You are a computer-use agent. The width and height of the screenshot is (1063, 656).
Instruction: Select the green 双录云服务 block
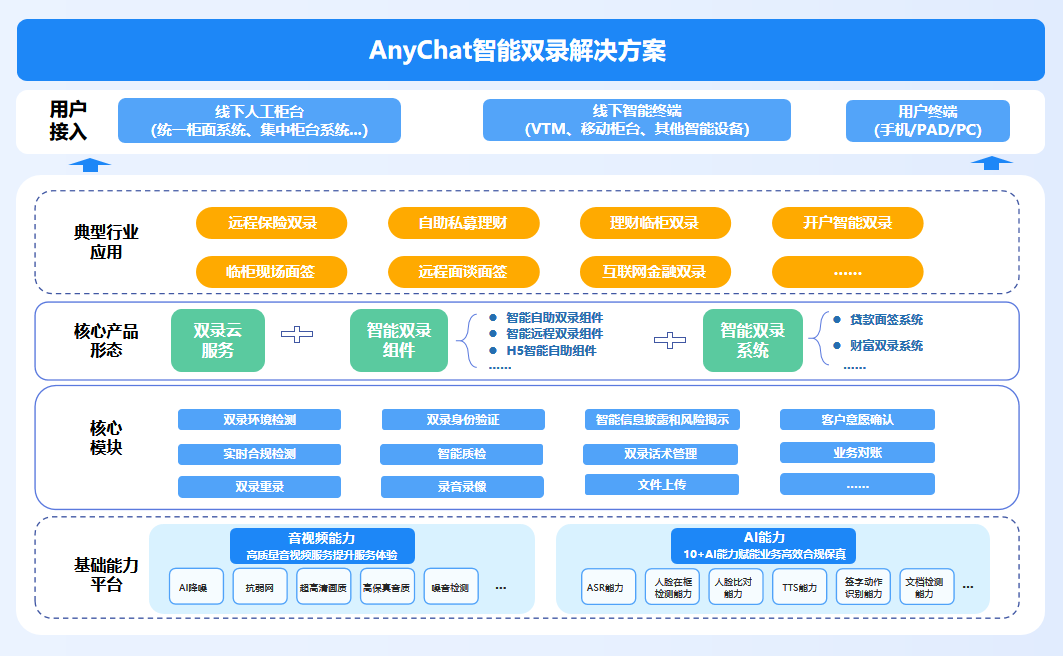click(218, 340)
